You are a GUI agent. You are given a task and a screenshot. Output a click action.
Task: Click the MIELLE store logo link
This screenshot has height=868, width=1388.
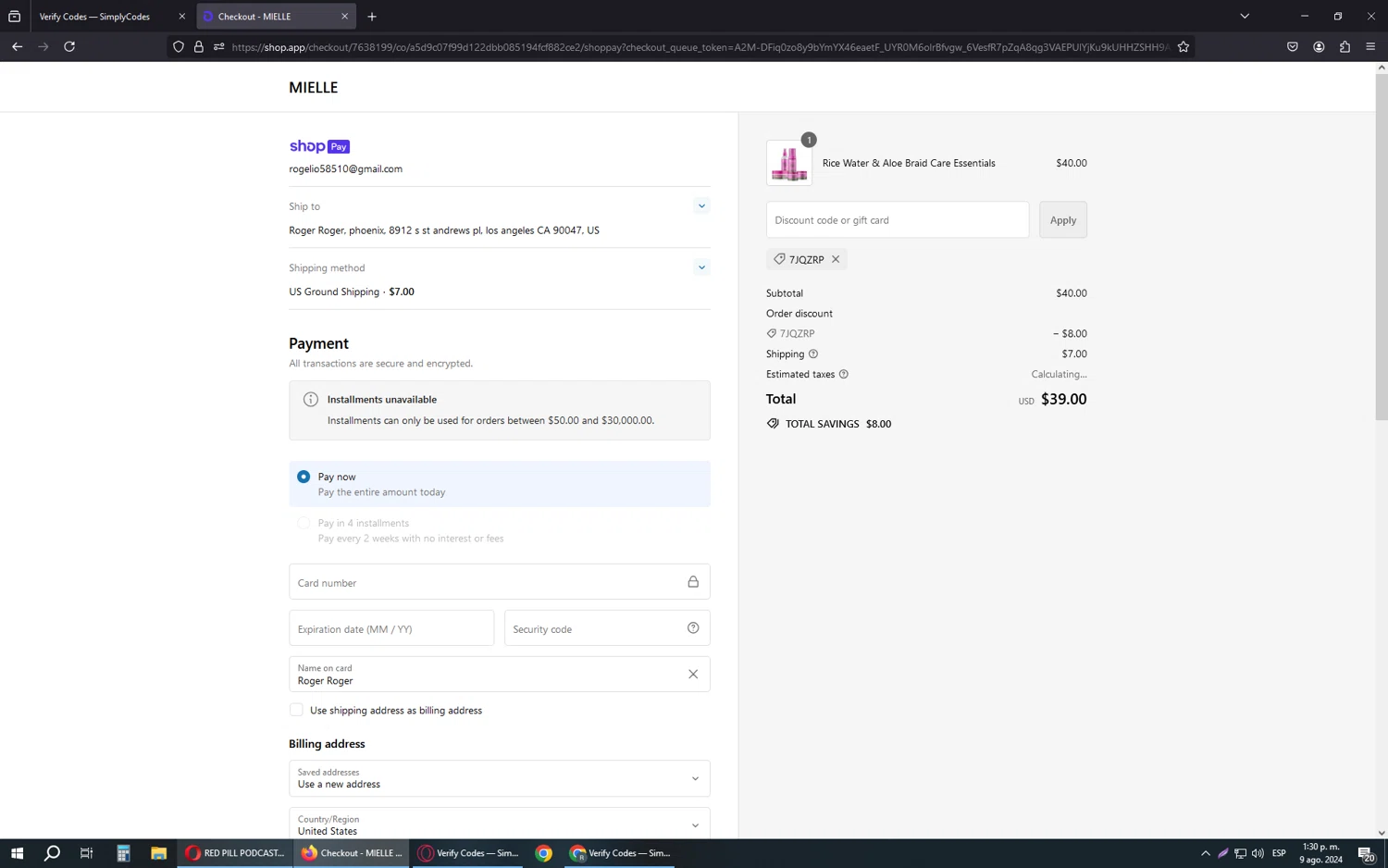pos(313,87)
